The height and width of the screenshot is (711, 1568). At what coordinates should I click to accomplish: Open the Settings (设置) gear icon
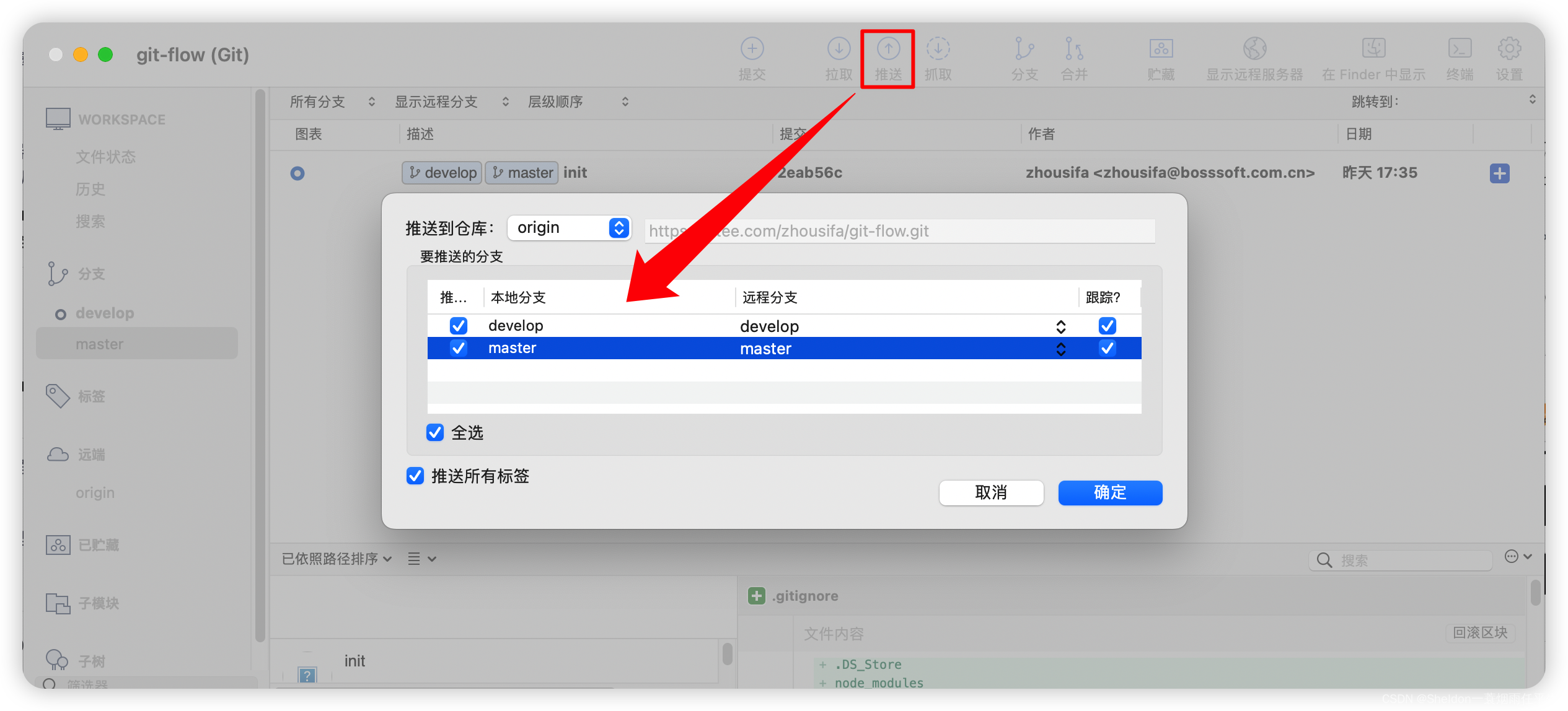point(1509,48)
